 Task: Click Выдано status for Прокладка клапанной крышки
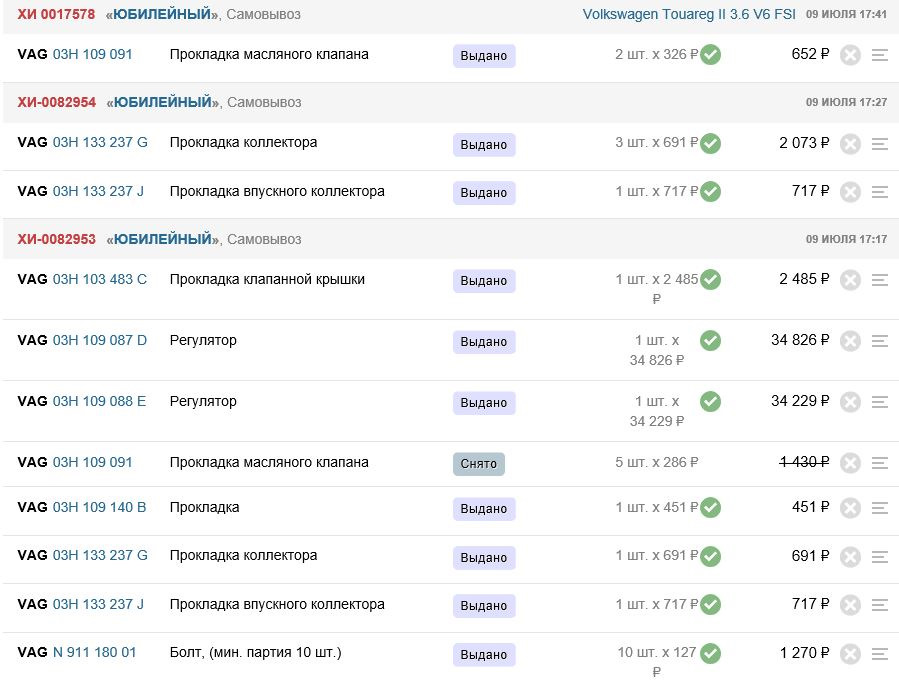(x=484, y=281)
